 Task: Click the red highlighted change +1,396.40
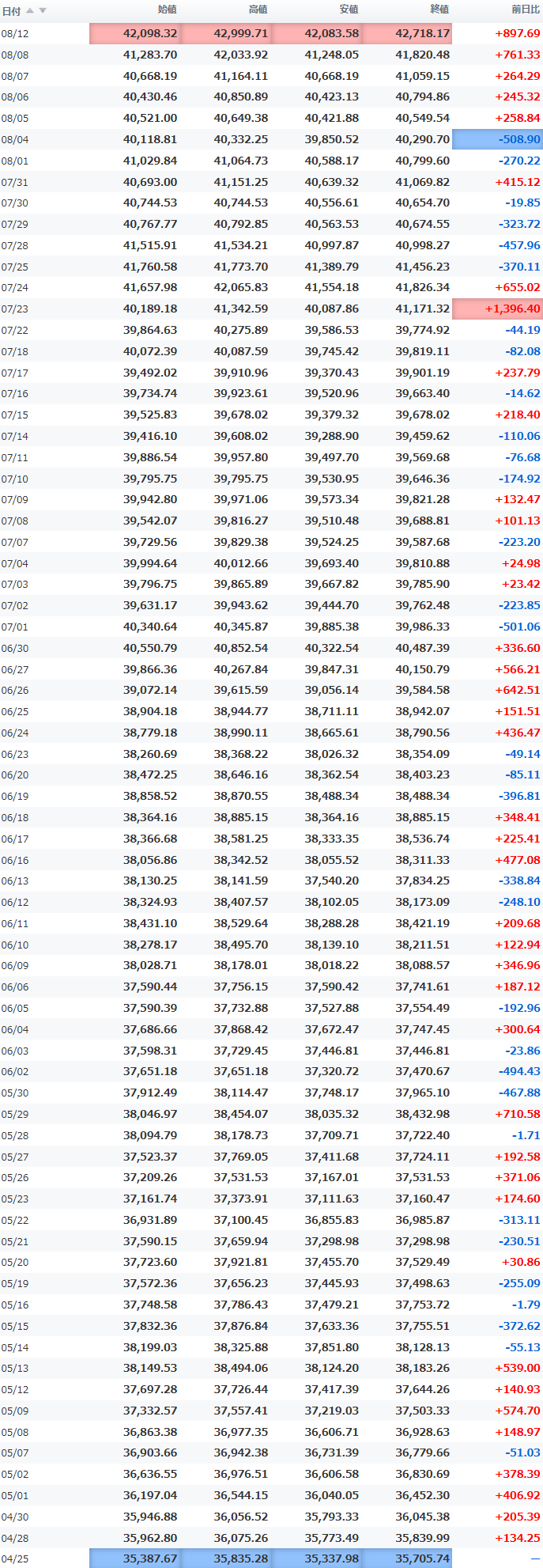click(x=497, y=309)
